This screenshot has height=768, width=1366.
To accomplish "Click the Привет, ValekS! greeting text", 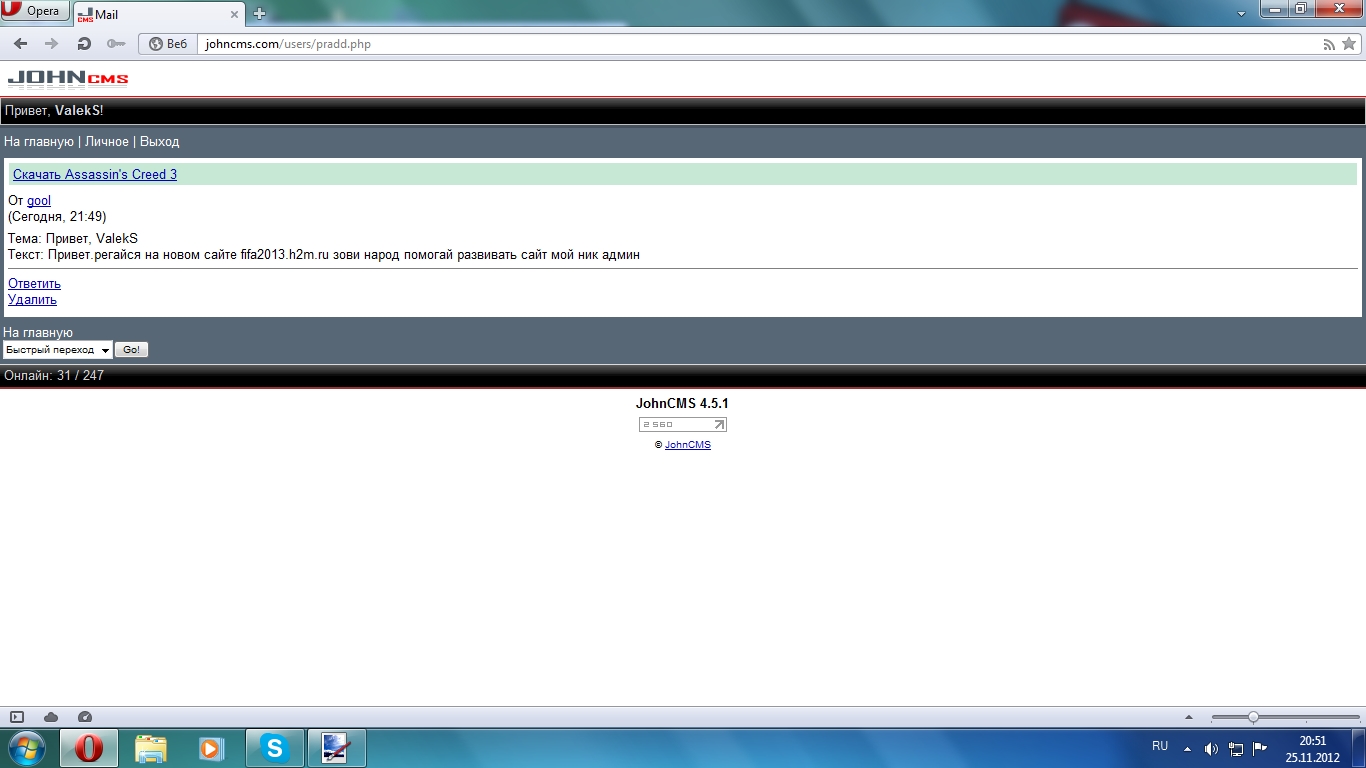I will tap(54, 111).
